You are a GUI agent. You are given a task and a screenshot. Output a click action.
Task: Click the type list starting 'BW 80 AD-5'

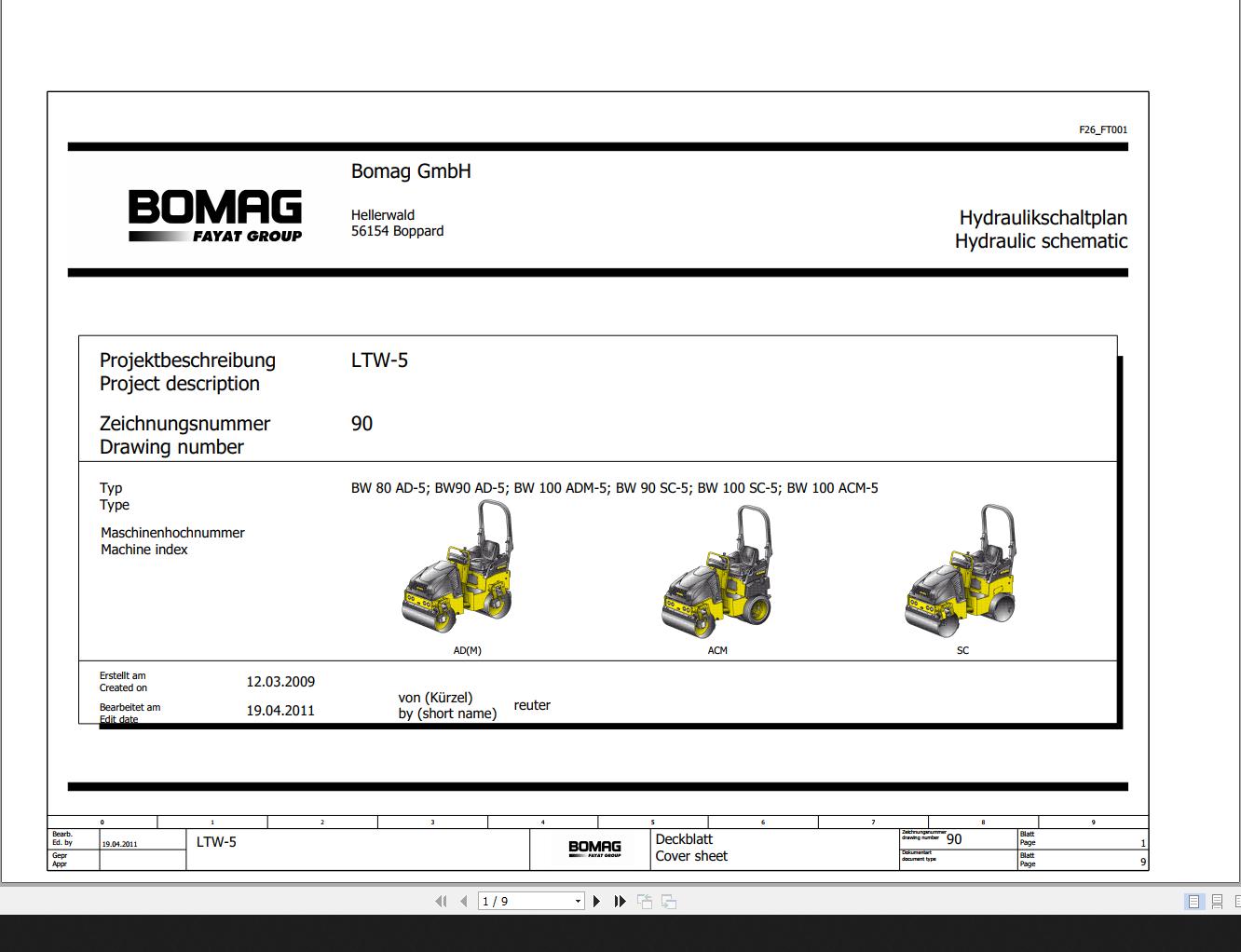(615, 488)
